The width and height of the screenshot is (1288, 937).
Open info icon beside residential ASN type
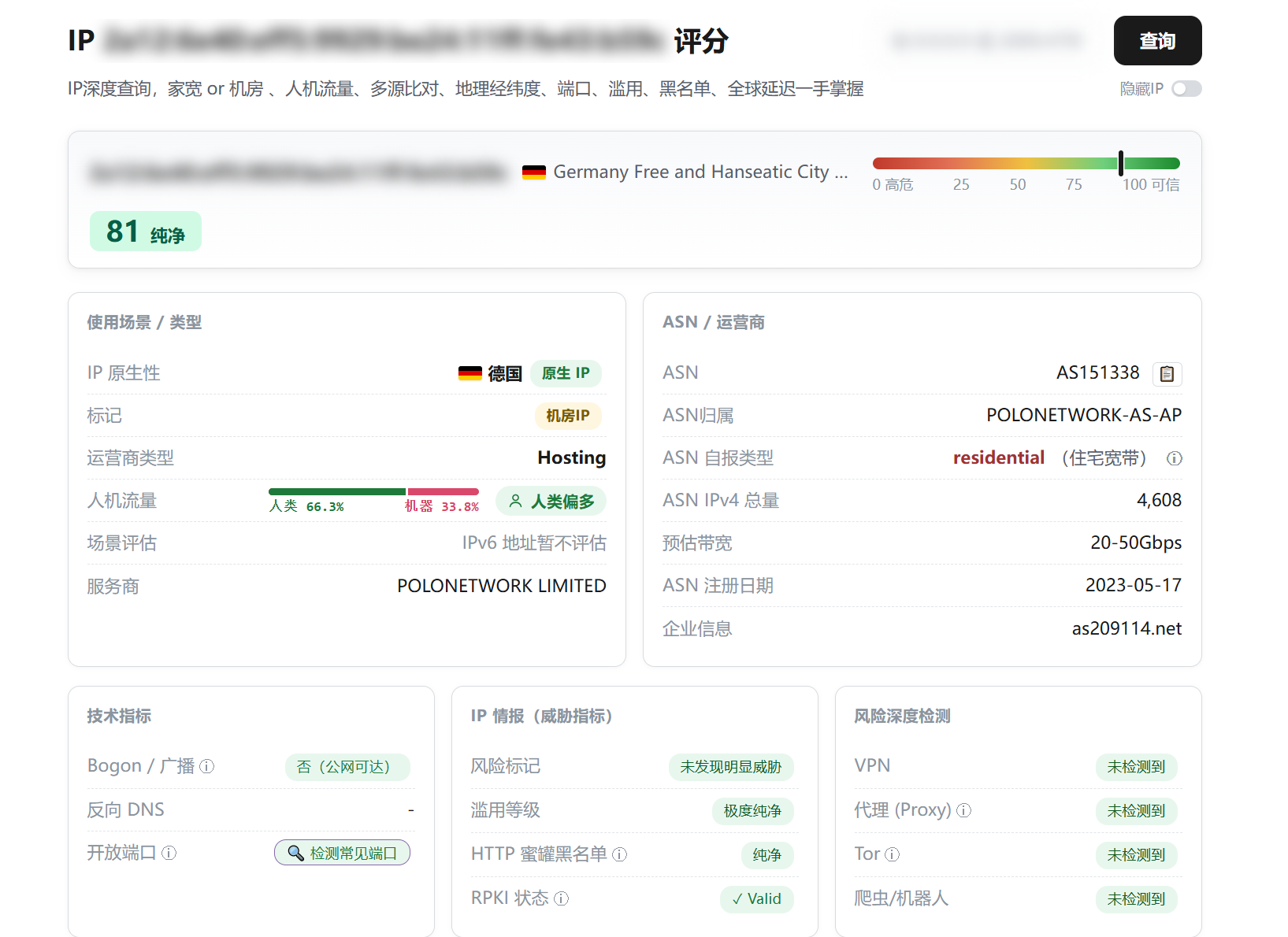pyautogui.click(x=1175, y=458)
